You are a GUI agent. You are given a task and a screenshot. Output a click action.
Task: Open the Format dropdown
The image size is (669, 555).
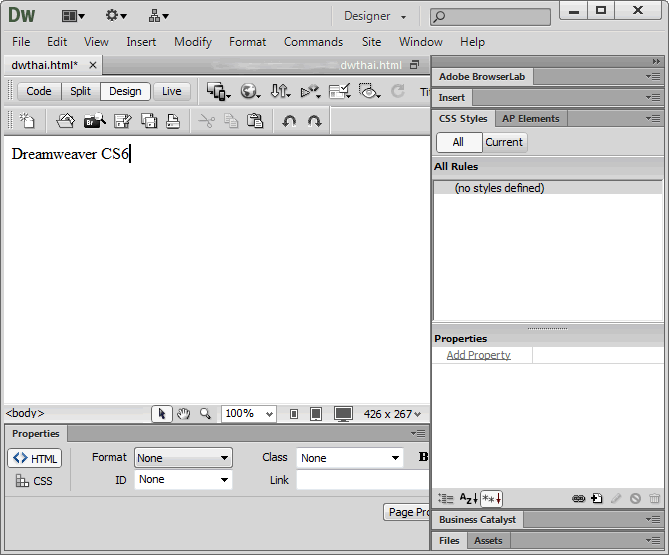183,458
